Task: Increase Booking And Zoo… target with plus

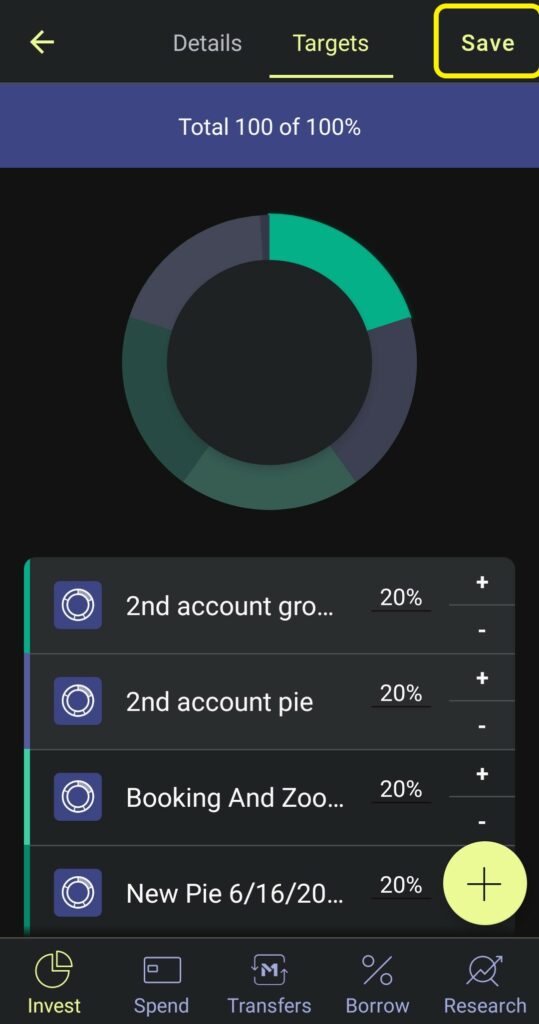Action: pos(482,775)
